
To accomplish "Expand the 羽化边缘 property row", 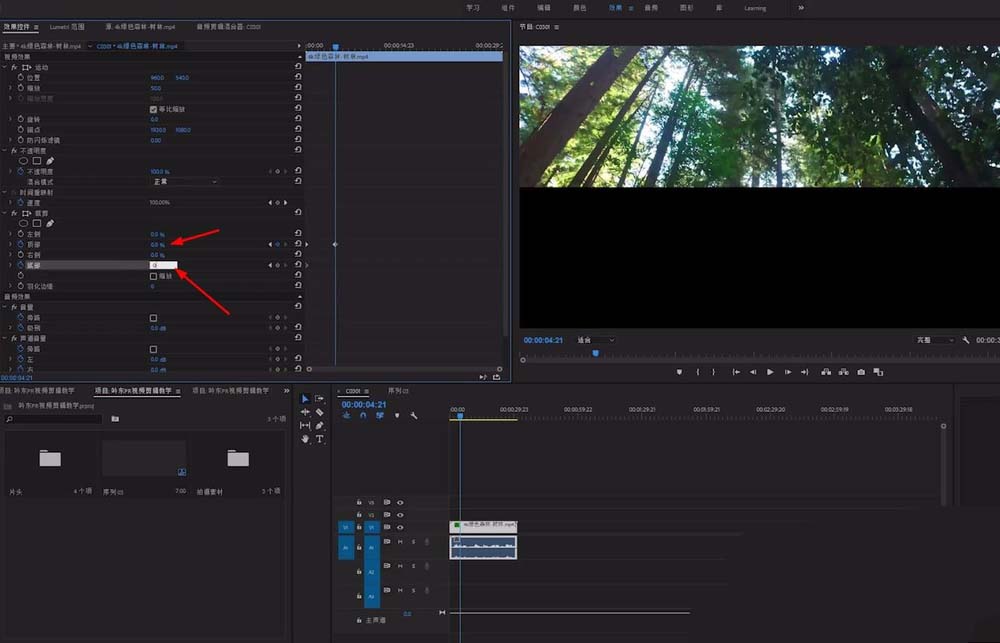I will pyautogui.click(x=10, y=286).
